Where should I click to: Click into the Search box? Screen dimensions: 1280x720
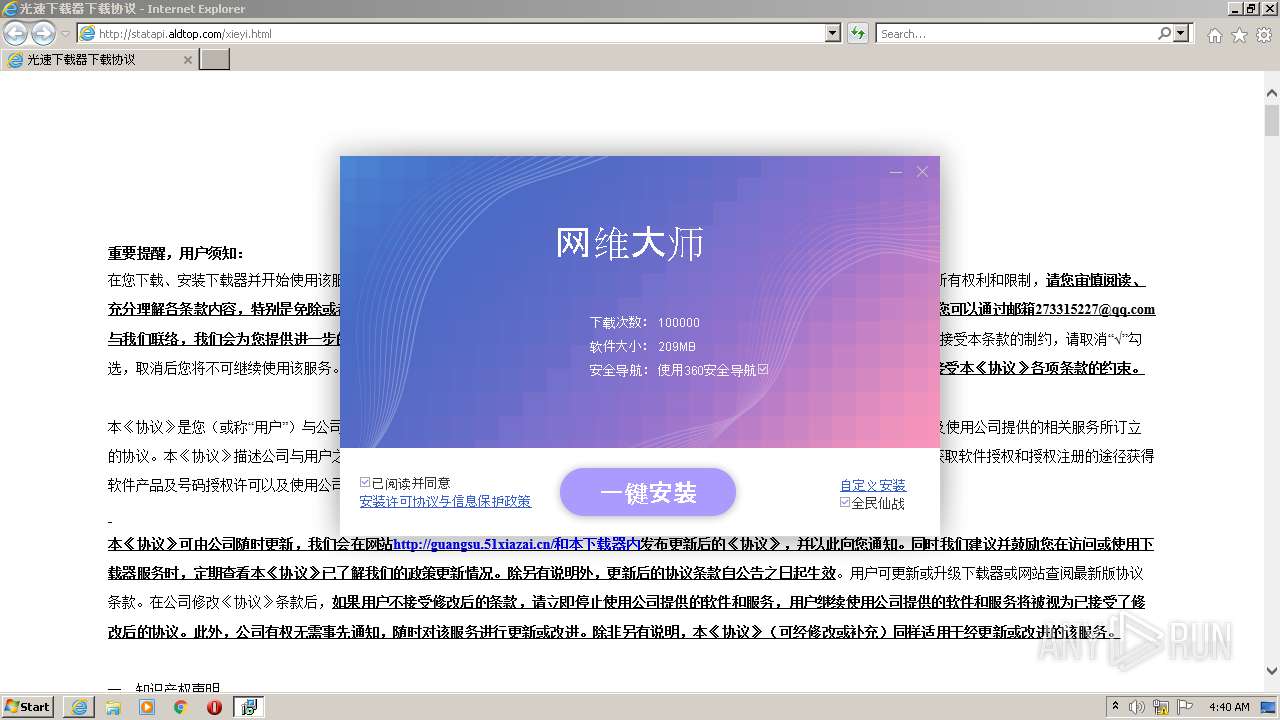tap(1016, 34)
